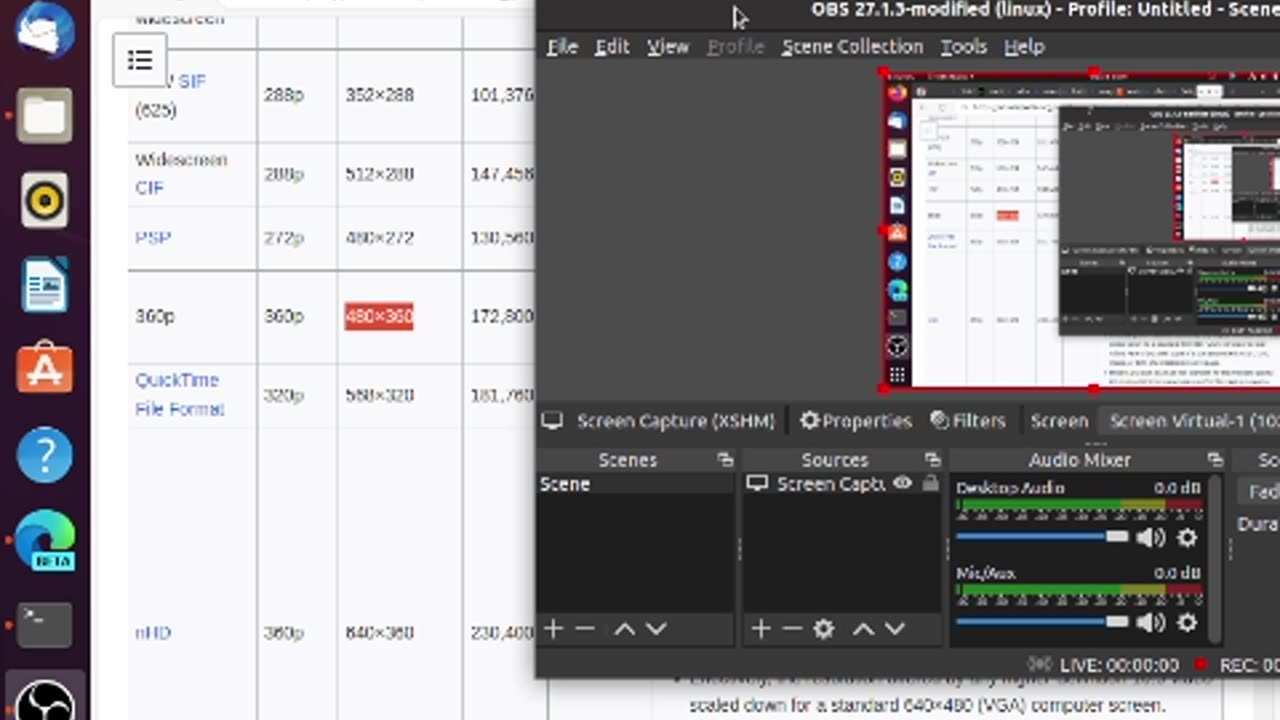
Task: Open source properties gear in Sources toolbar
Action: click(824, 629)
